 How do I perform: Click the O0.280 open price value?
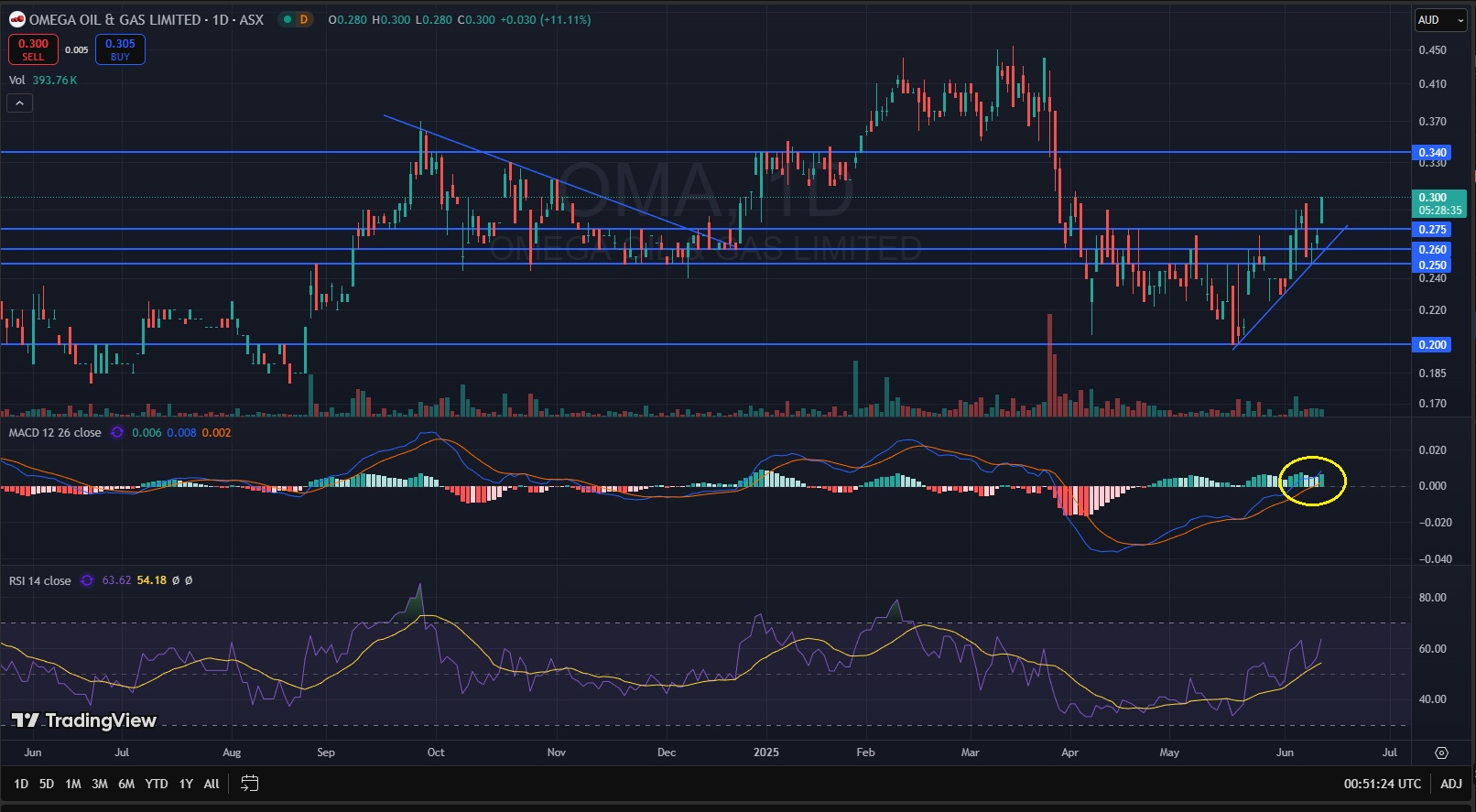point(347,19)
